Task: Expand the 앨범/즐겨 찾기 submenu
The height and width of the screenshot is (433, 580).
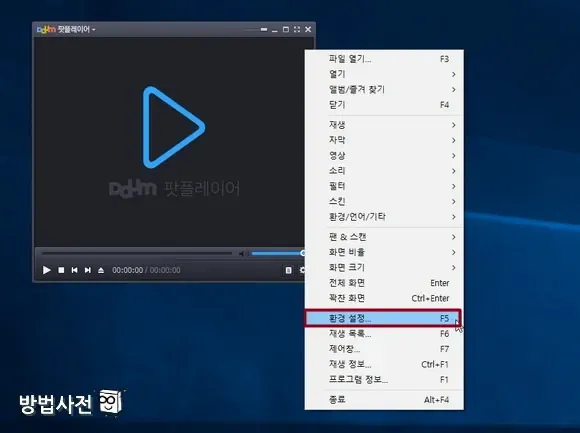Action: [x=384, y=89]
